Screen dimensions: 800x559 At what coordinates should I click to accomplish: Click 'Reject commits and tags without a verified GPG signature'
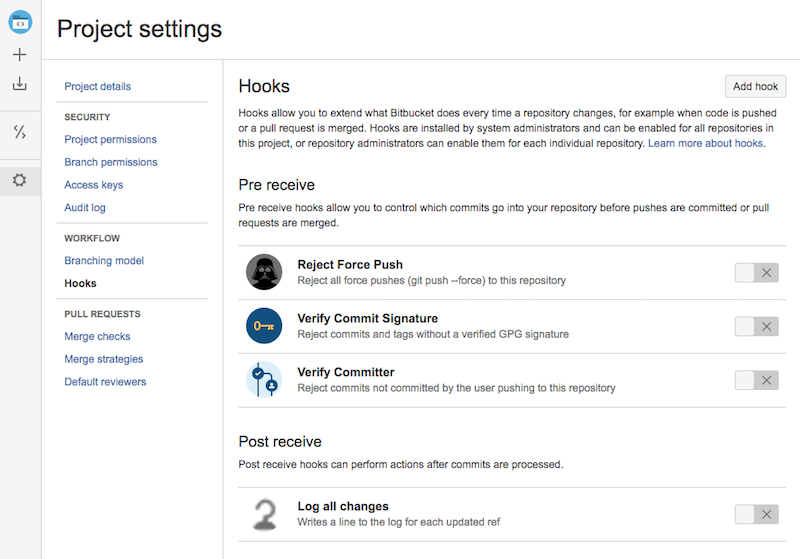[x=433, y=334]
